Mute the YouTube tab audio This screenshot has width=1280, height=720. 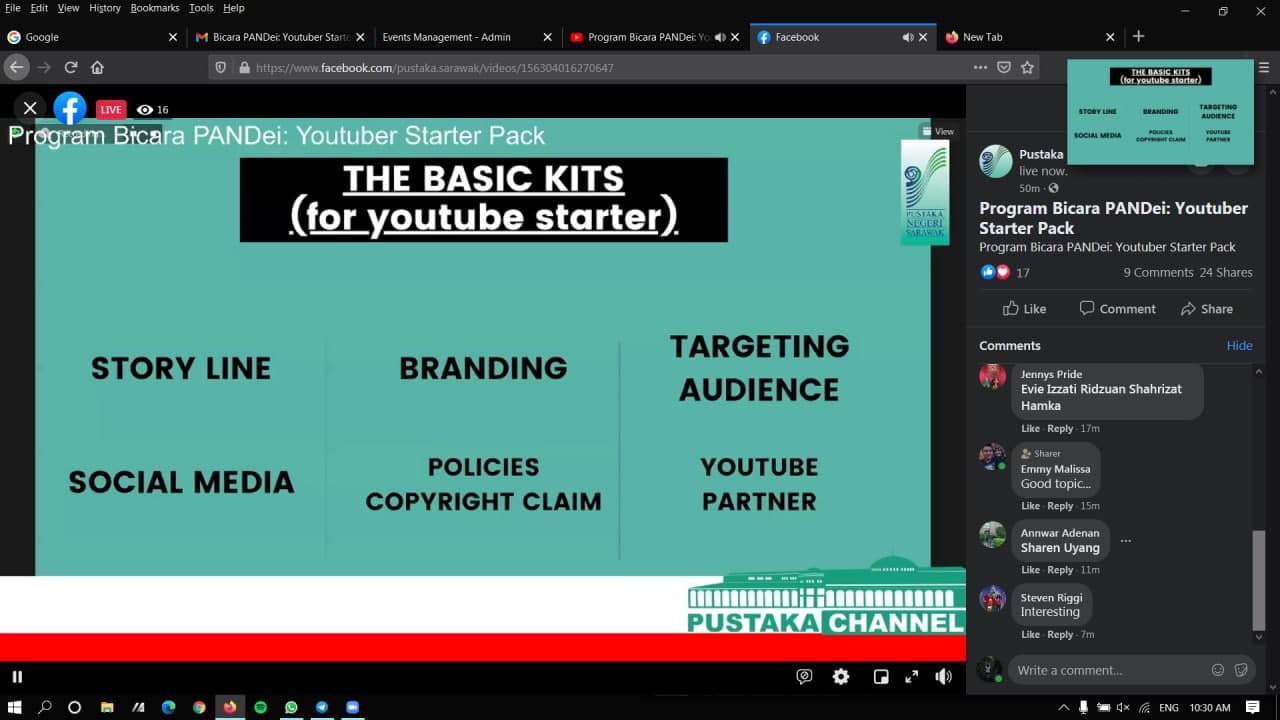(x=720, y=37)
